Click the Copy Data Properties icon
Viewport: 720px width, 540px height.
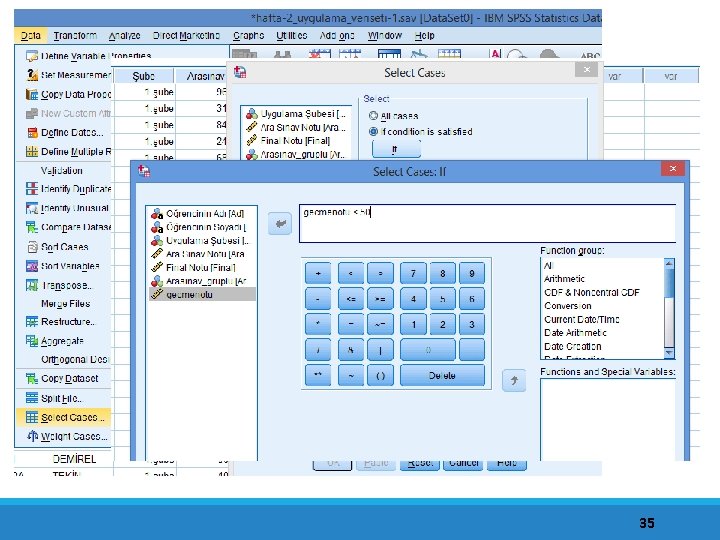(x=32, y=94)
